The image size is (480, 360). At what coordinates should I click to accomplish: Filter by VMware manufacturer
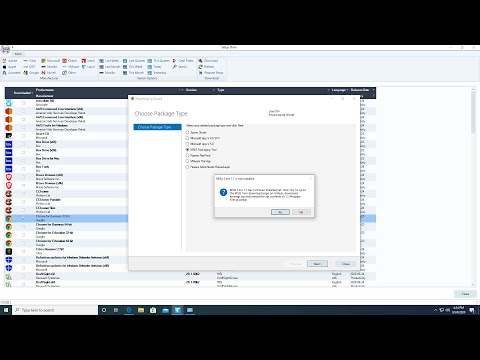(x=71, y=67)
